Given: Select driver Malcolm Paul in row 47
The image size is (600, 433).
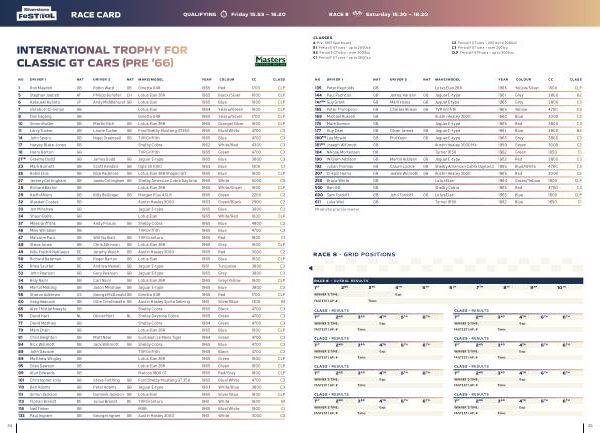Looking at the screenshot, I should coord(42,238).
